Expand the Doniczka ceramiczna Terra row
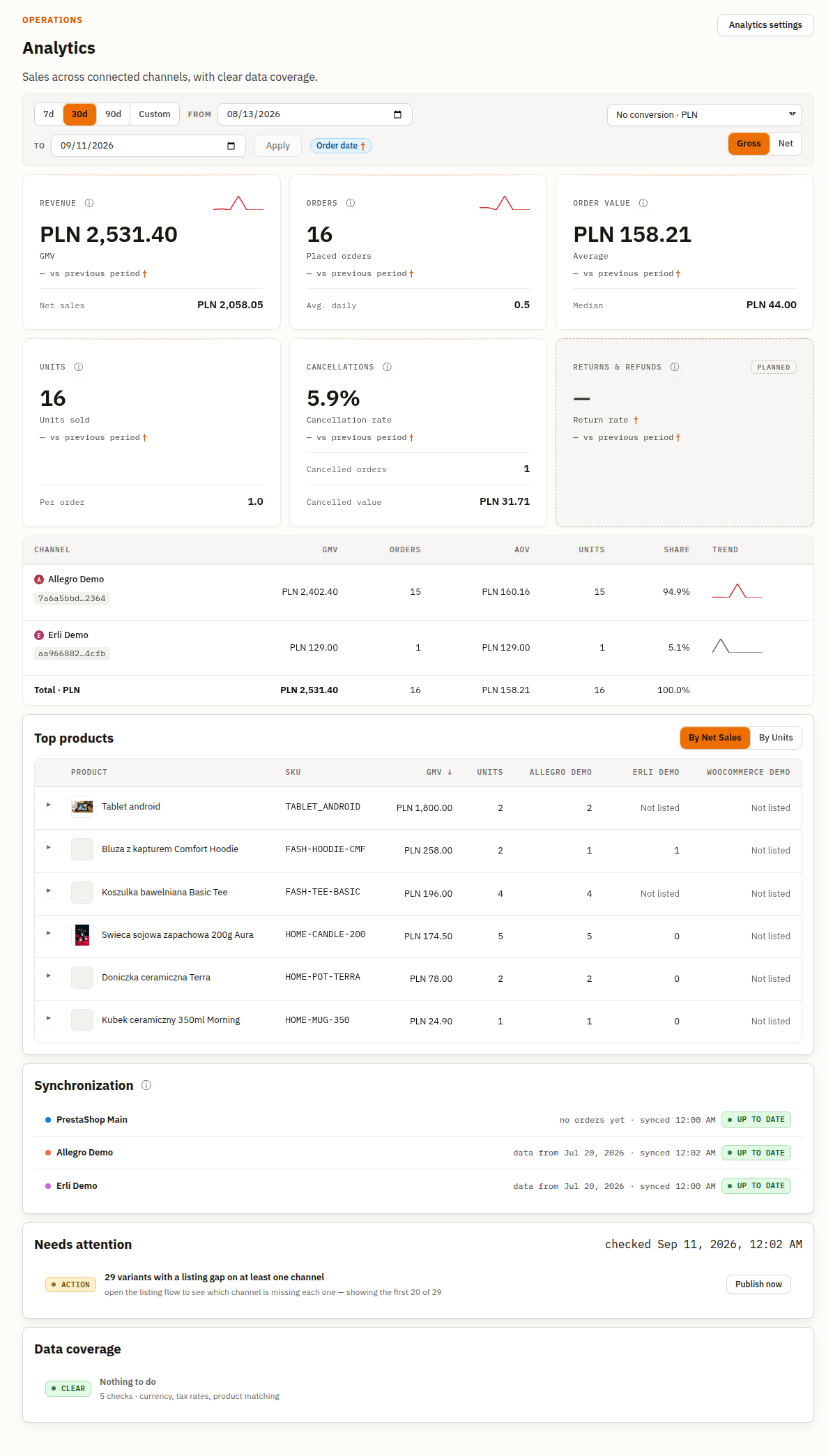Screen dimensions: 826x1456 48,976
